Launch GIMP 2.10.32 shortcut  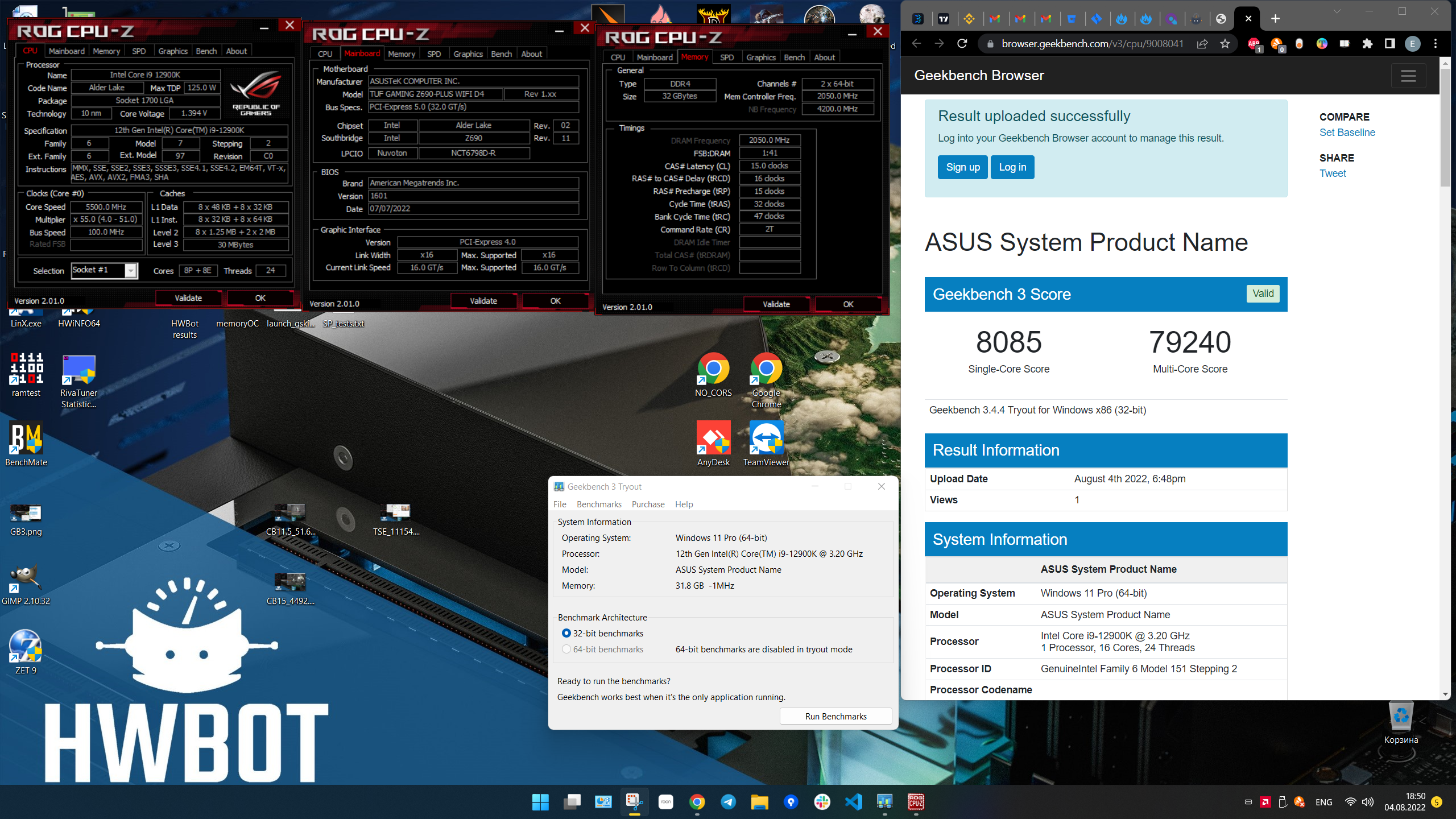[26, 584]
